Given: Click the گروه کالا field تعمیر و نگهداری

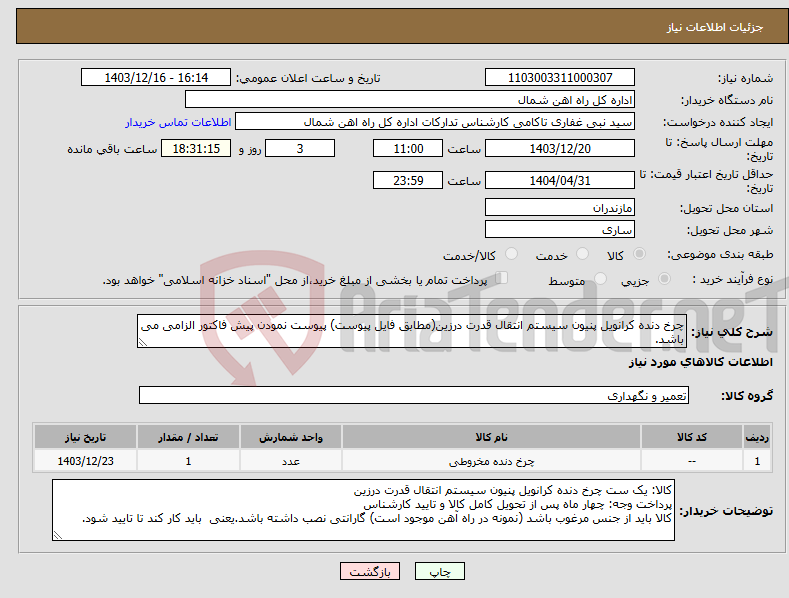Looking at the screenshot, I should [414, 395].
